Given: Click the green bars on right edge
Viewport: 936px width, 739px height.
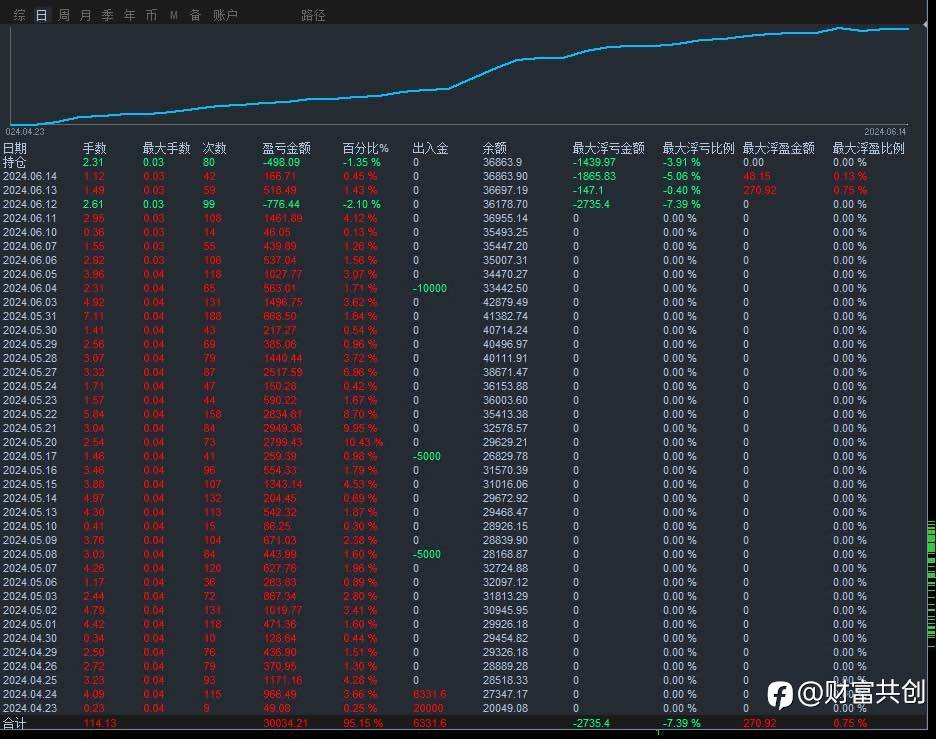Looking at the screenshot, I should [x=931, y=583].
